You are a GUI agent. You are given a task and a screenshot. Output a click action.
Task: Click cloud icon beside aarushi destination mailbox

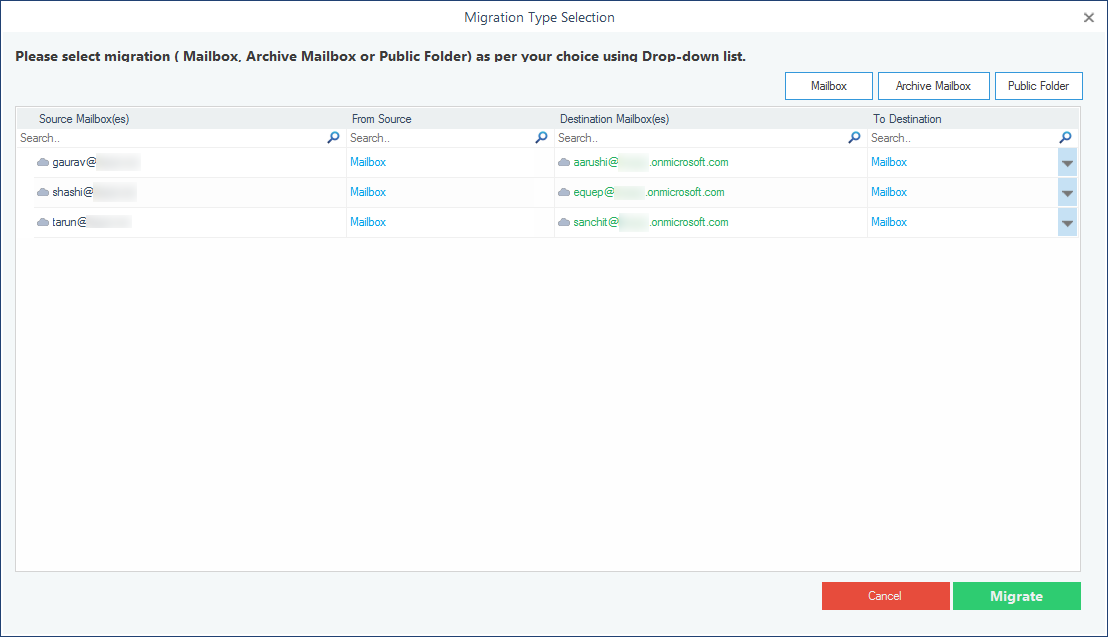coord(564,162)
